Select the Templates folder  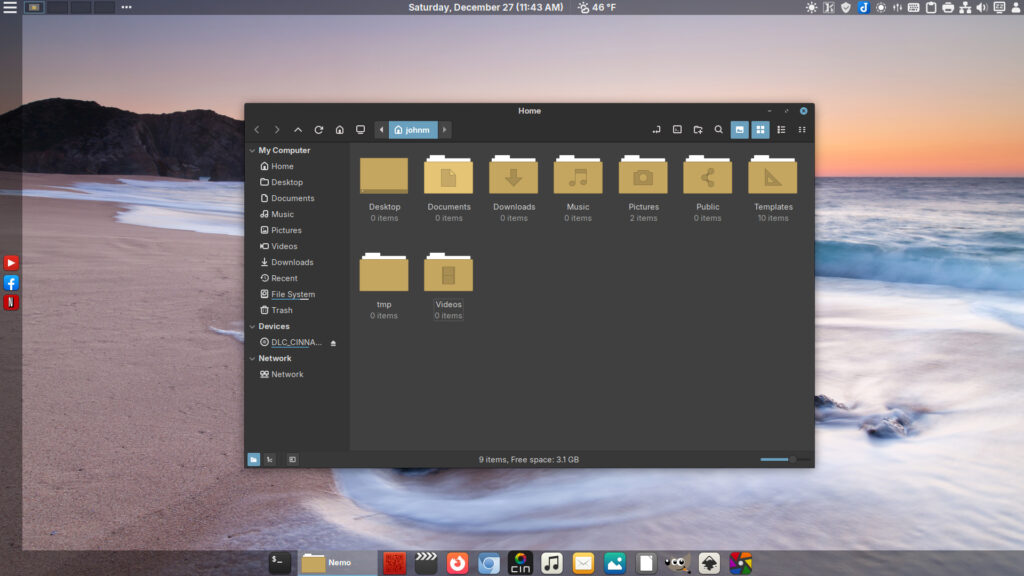(773, 178)
